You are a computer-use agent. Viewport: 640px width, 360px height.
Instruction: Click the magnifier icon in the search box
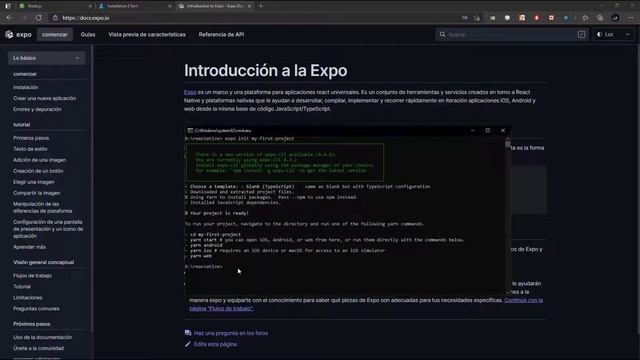442,35
